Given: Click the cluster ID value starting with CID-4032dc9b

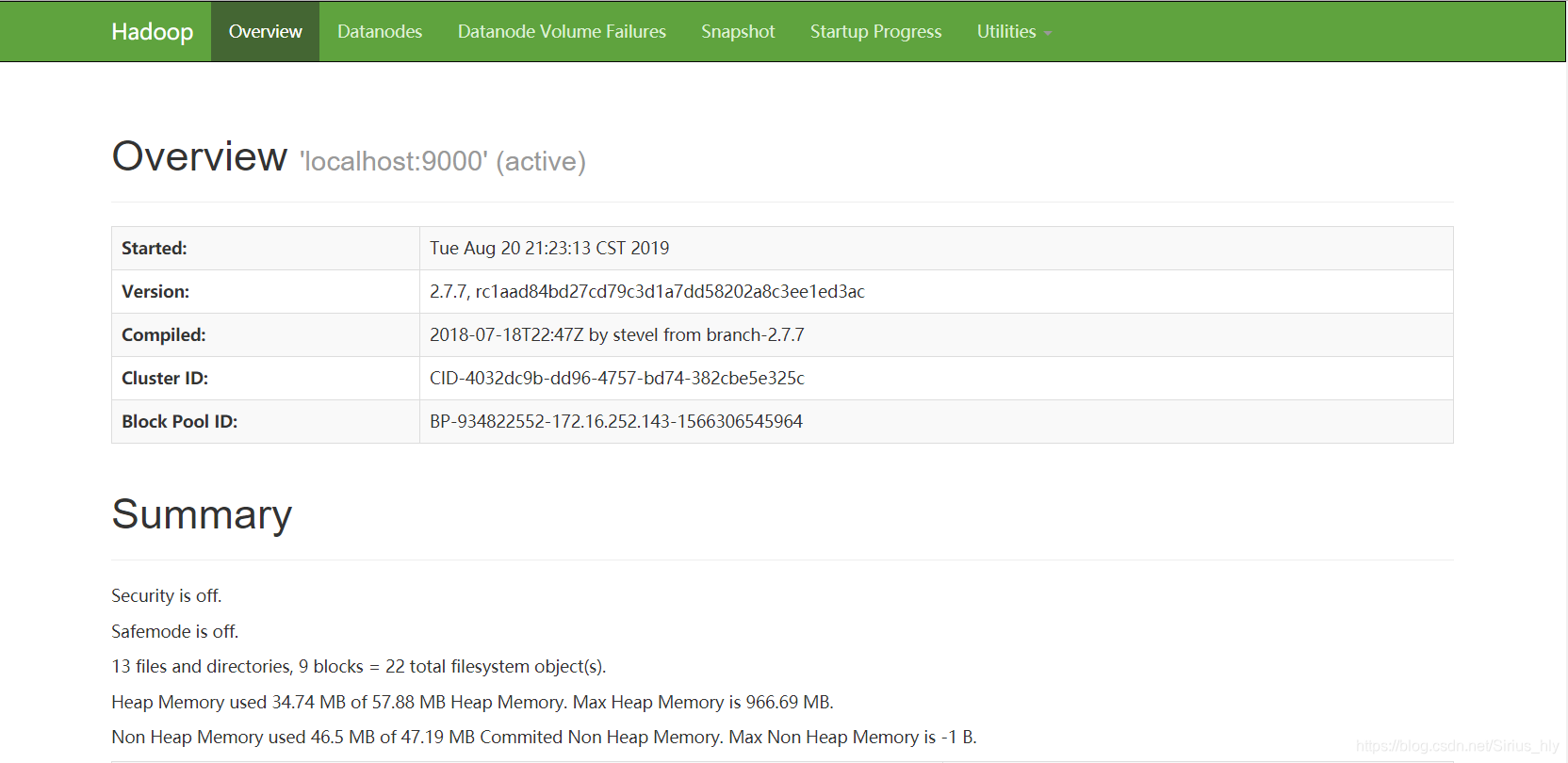Looking at the screenshot, I should click(x=617, y=379).
